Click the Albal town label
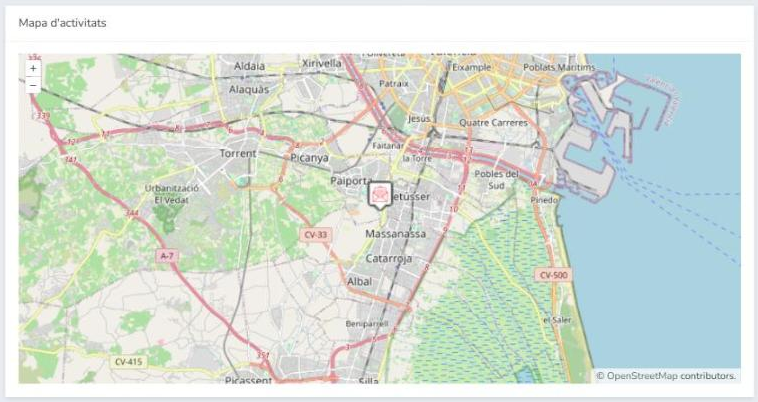This screenshot has height=402, width=758. point(360,282)
